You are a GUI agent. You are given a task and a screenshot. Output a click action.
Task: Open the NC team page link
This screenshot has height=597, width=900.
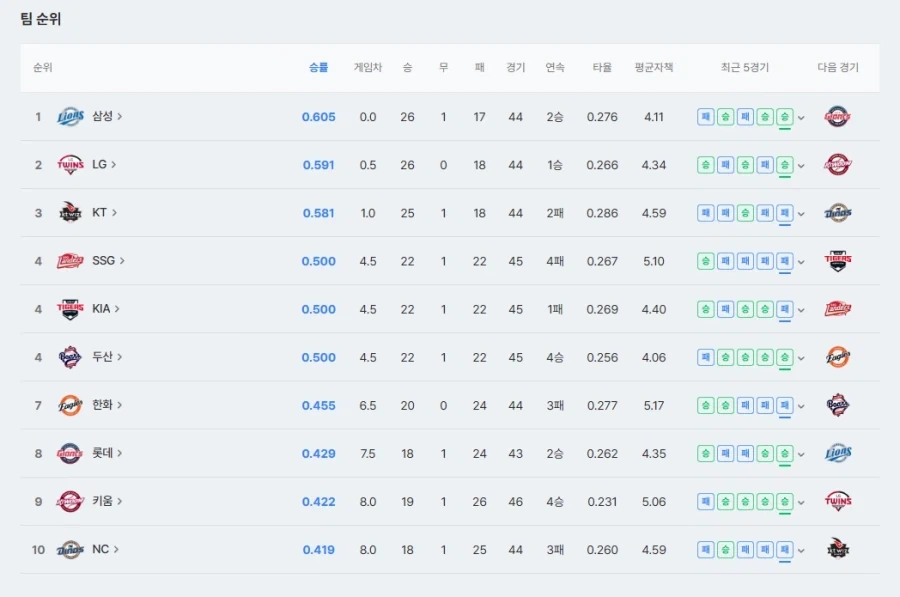coord(105,549)
